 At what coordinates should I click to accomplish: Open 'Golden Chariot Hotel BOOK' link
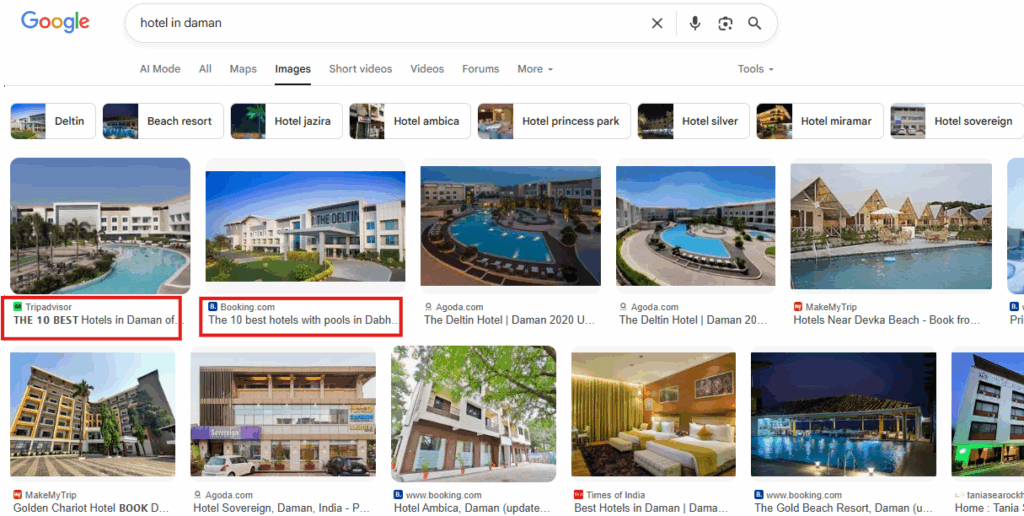(91, 508)
